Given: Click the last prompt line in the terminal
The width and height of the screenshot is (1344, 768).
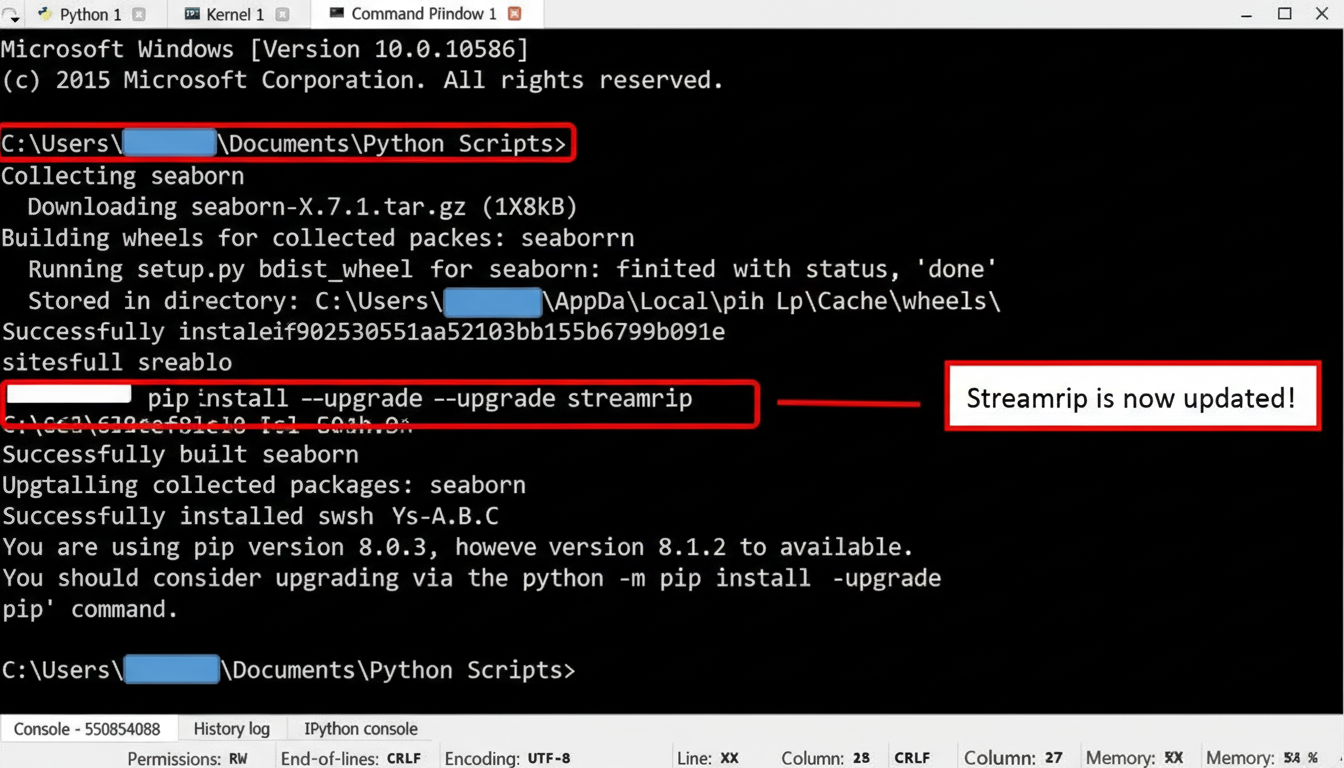Looking at the screenshot, I should [x=288, y=669].
